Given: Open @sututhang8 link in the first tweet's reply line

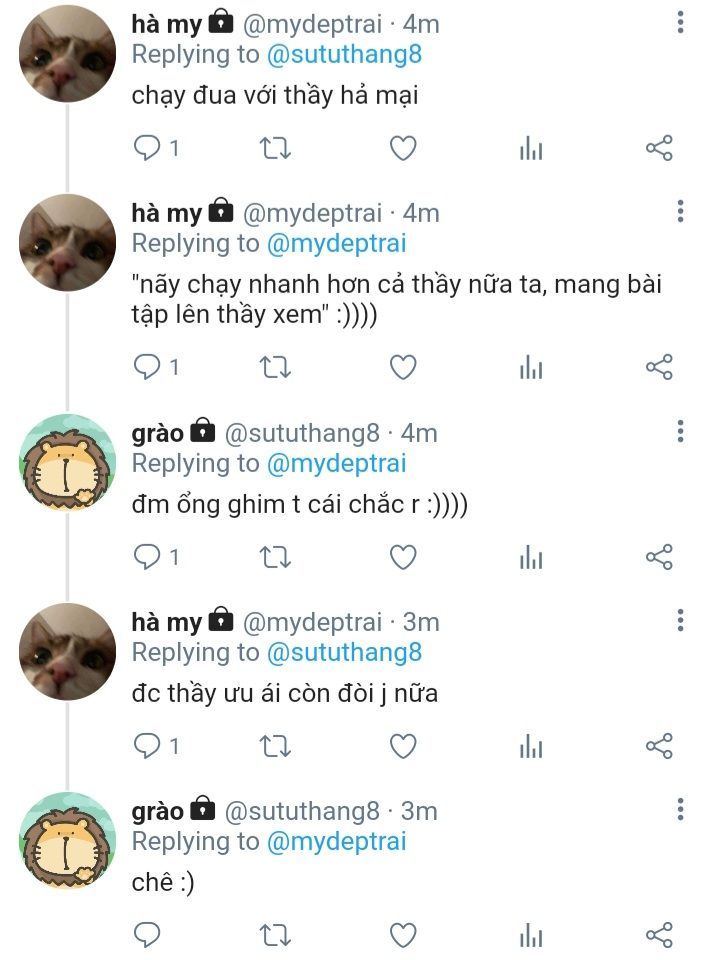Looking at the screenshot, I should click(x=344, y=54).
